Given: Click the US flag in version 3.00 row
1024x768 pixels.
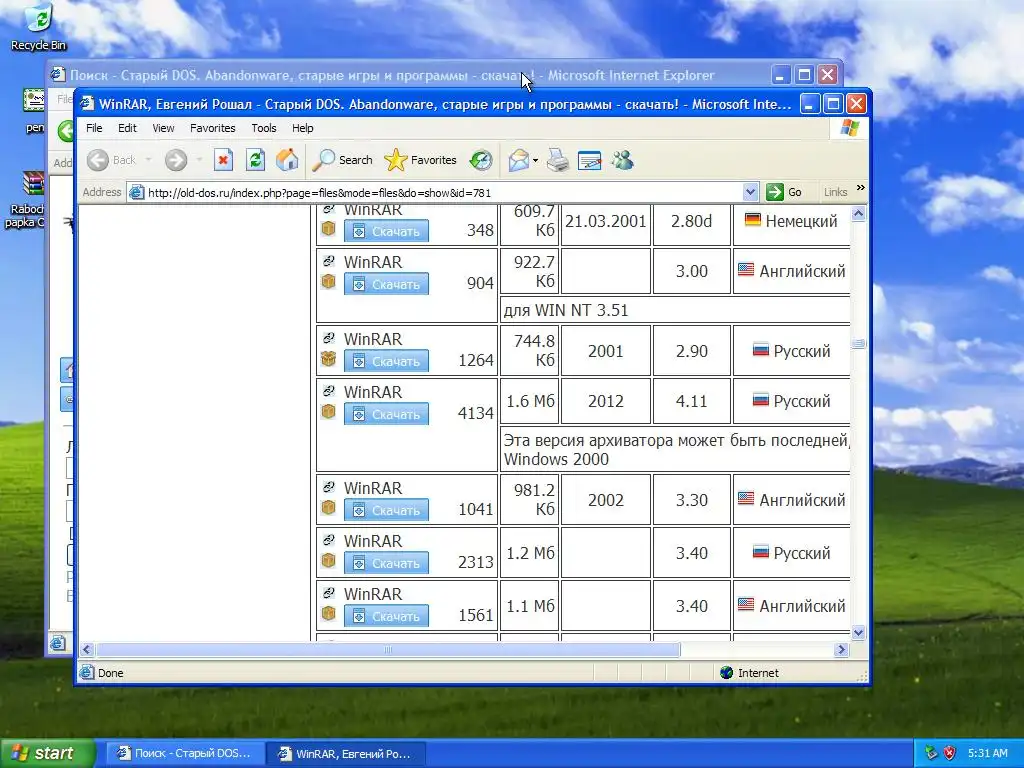Looking at the screenshot, I should (x=746, y=269).
